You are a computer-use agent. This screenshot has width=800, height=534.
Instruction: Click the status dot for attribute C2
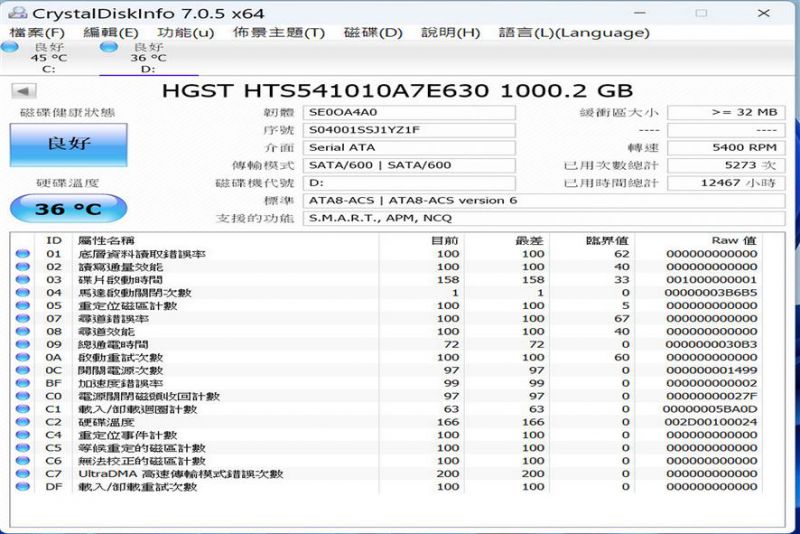[x=22, y=422]
